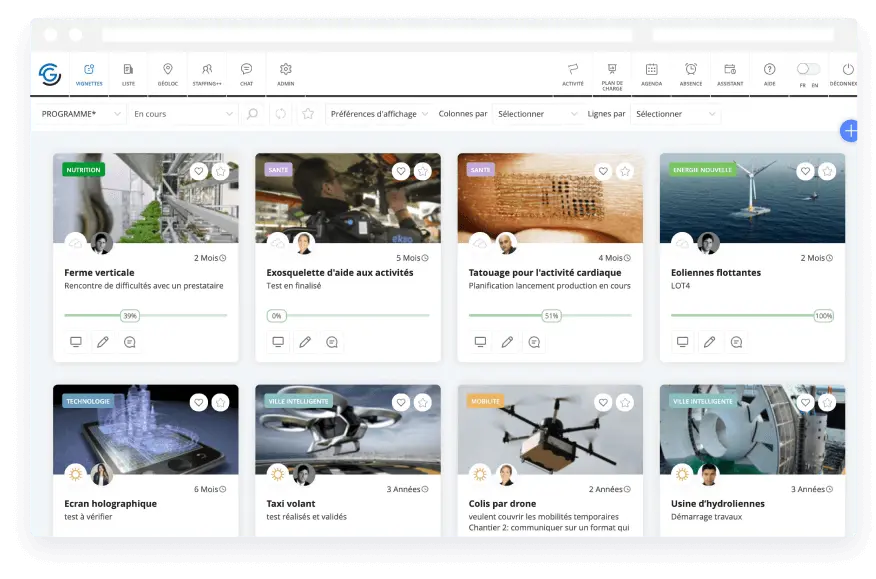The height and width of the screenshot is (579, 876).
Task: Like the Ferme verticale card with heart
Action: click(198, 171)
